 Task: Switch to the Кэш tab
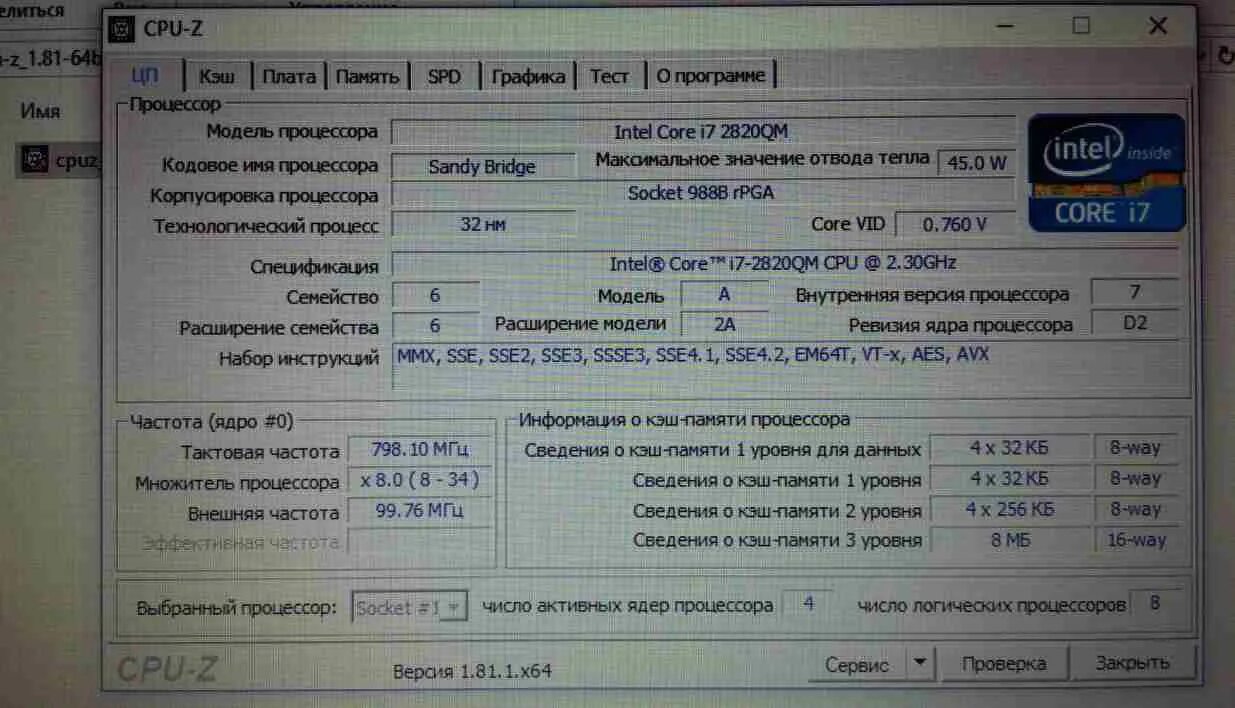(x=219, y=74)
